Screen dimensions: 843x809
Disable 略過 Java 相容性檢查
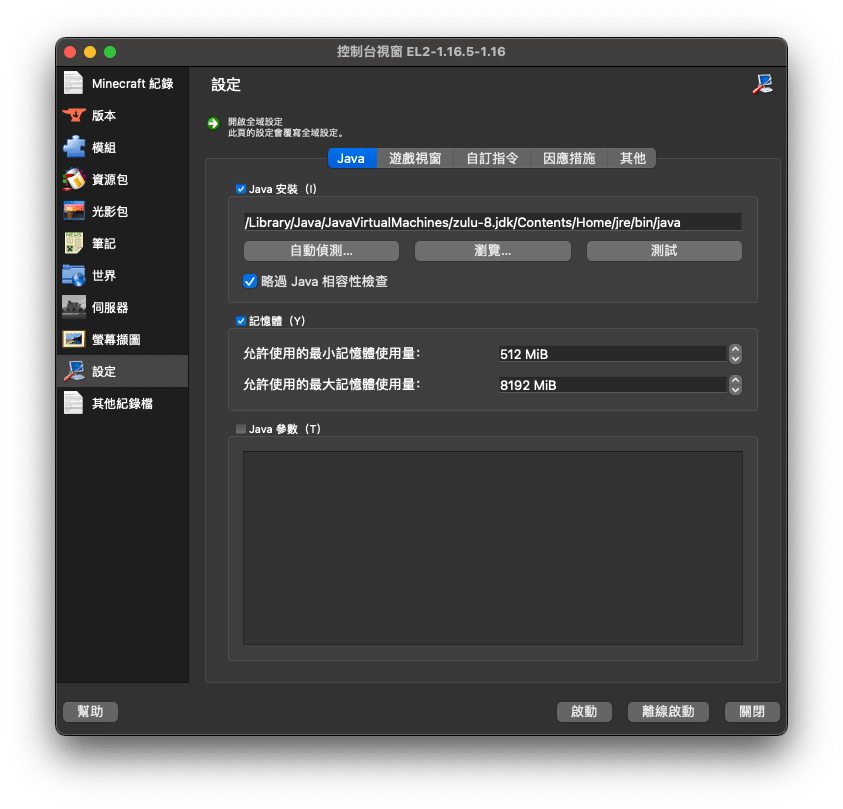250,281
